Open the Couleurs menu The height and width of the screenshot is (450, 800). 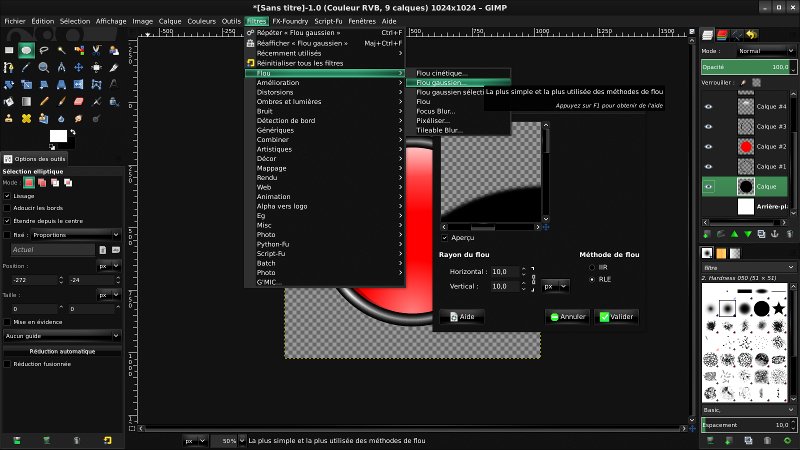(x=202, y=21)
